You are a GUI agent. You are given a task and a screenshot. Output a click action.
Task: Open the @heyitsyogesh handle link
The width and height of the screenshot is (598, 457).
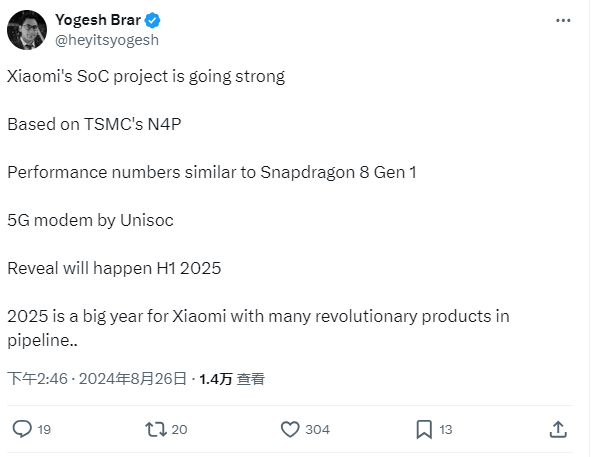point(107,40)
